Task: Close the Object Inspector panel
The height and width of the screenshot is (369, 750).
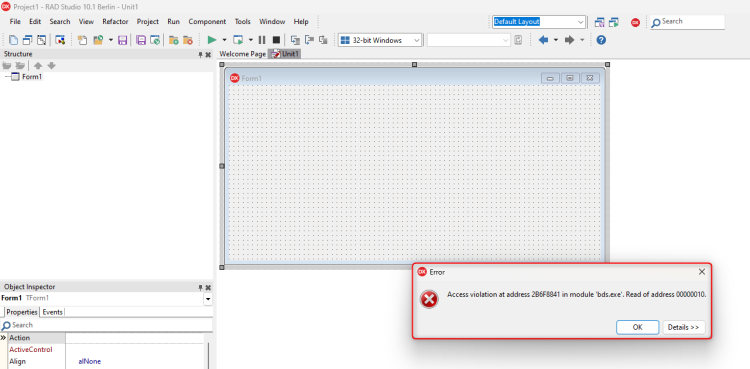Action: click(x=208, y=288)
